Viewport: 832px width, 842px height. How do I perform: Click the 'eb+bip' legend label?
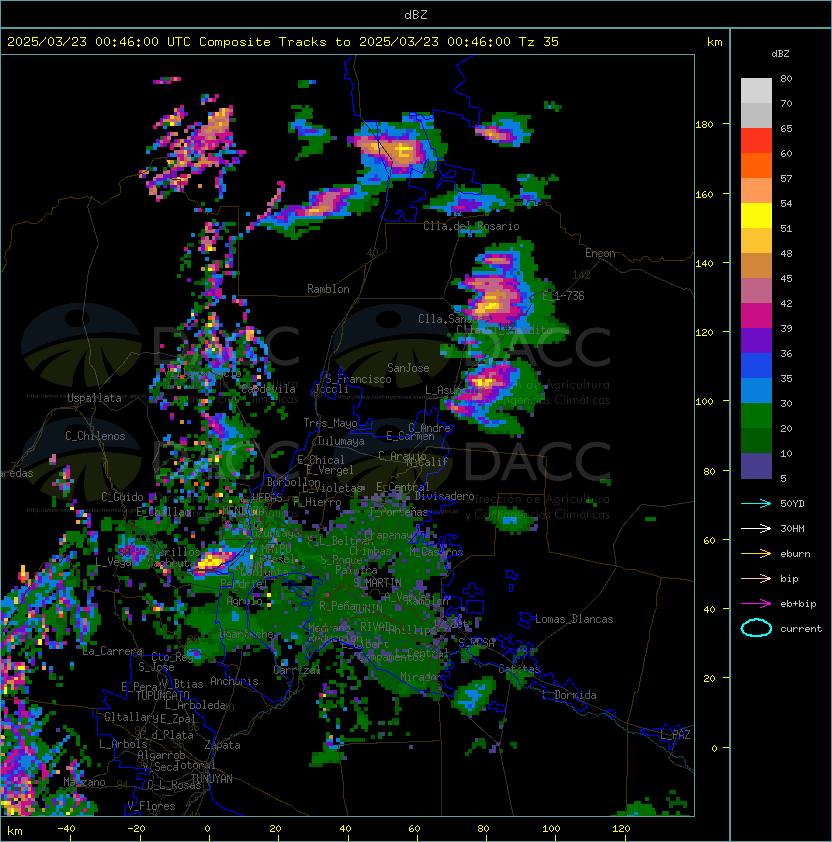click(798, 604)
